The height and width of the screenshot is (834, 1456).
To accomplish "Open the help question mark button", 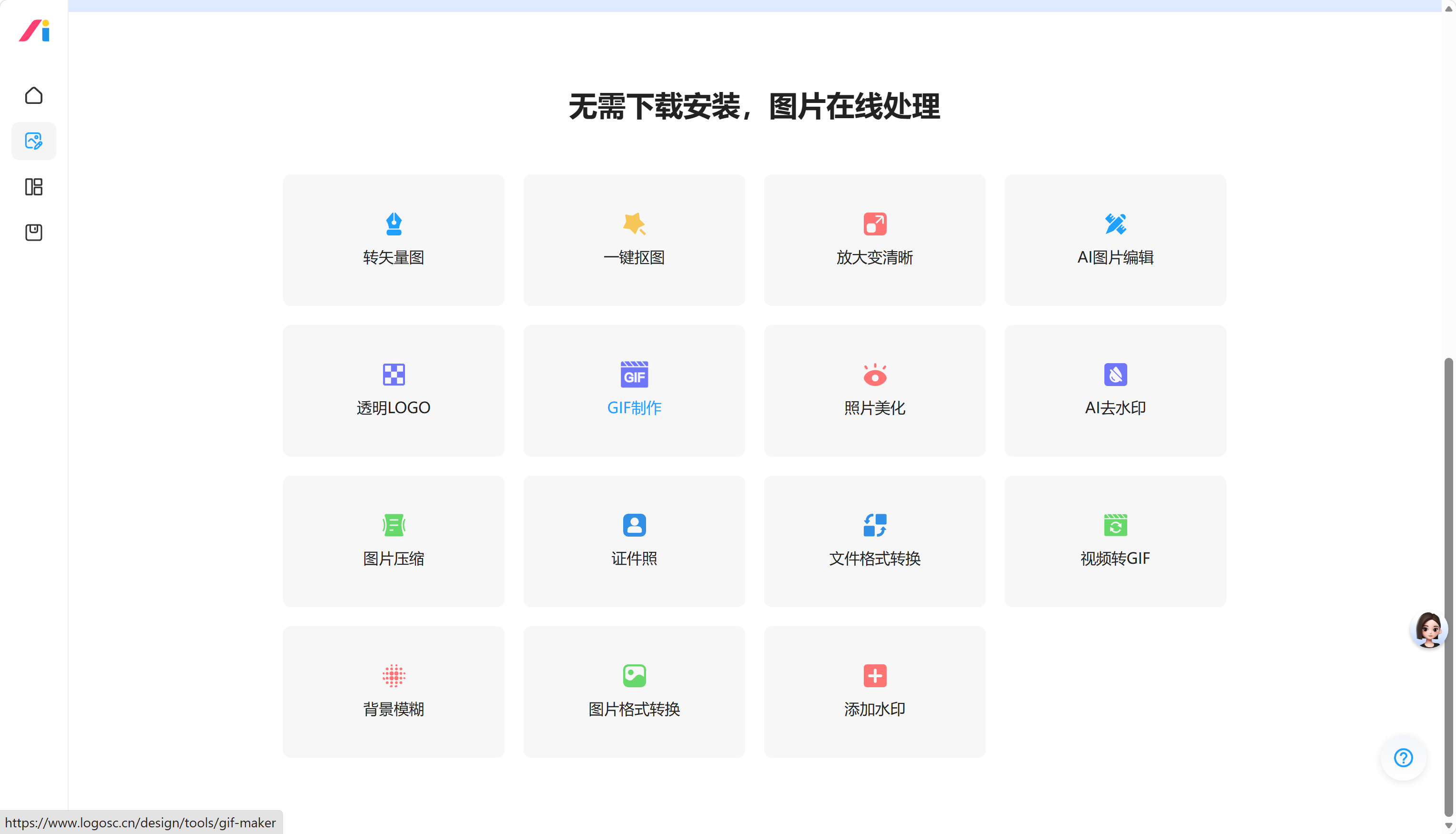I will click(x=1403, y=758).
